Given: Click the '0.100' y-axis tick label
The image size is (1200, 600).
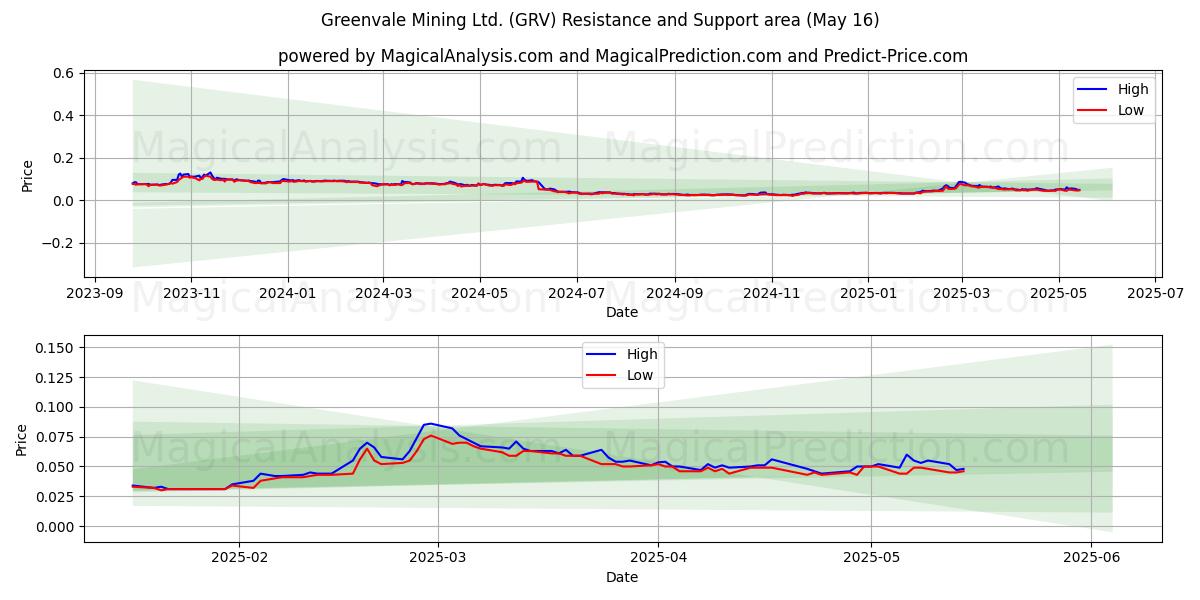Looking at the screenshot, I should (56, 408).
